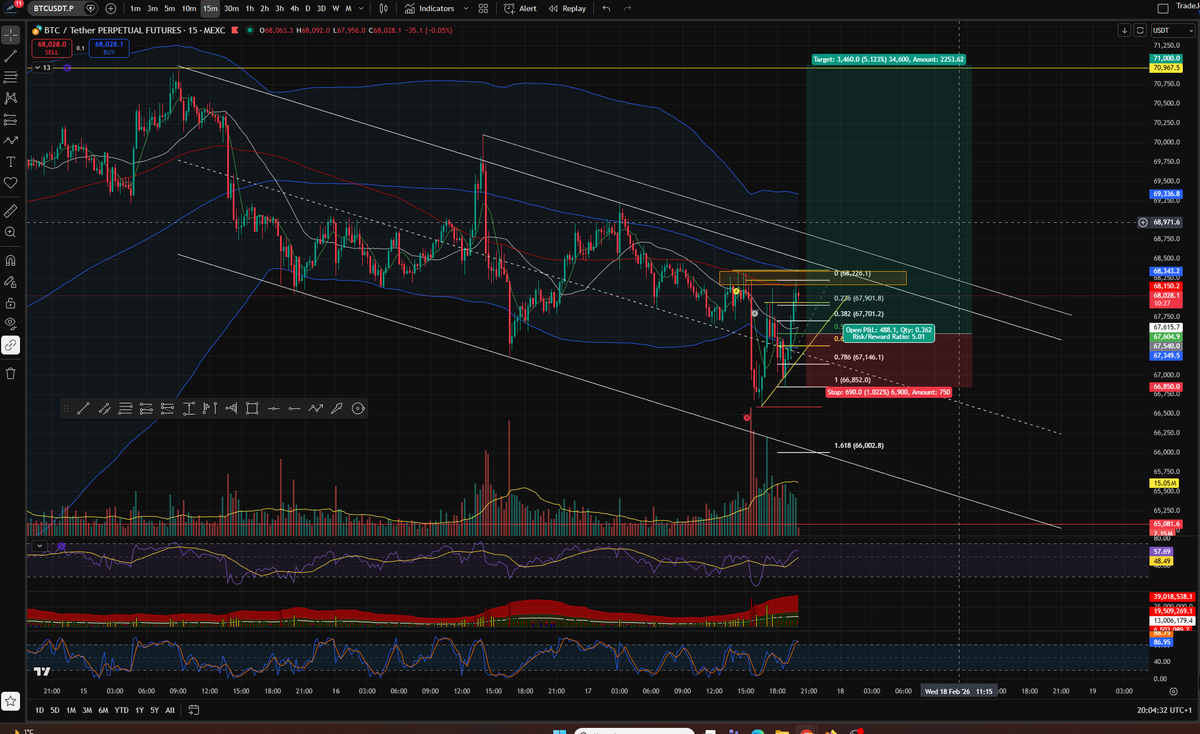Open indicator templates grid icon
Image resolution: width=1200 pixels, height=734 pixels.
point(484,8)
